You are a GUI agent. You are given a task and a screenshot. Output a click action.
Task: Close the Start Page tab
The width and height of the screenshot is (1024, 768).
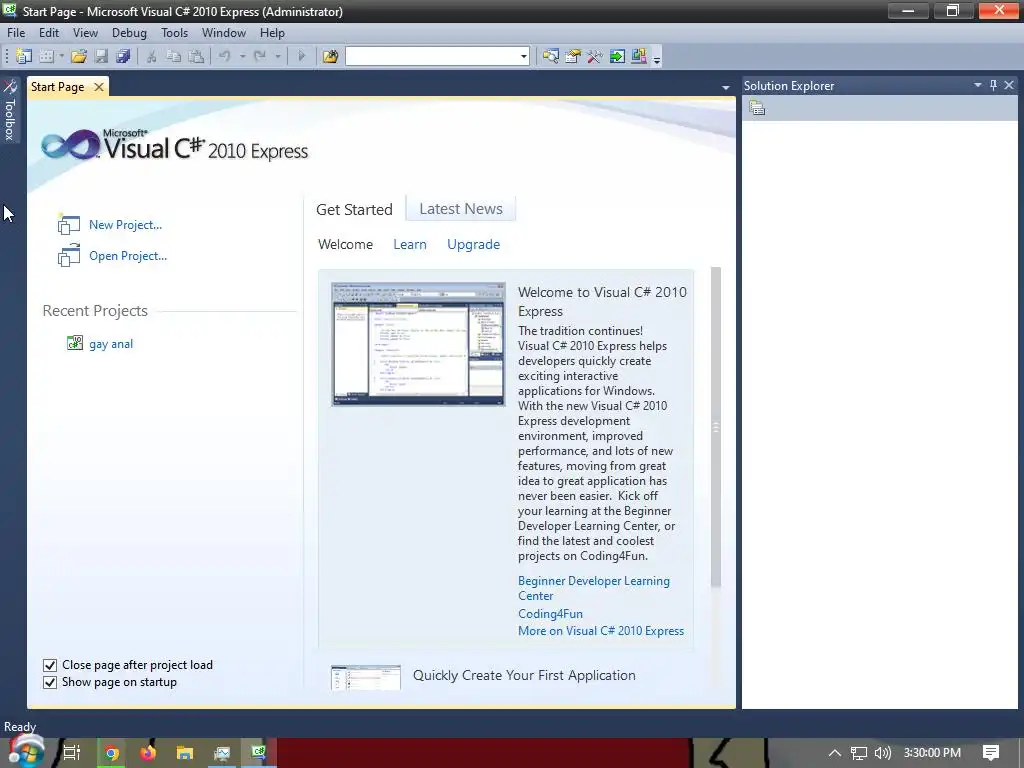(x=99, y=87)
